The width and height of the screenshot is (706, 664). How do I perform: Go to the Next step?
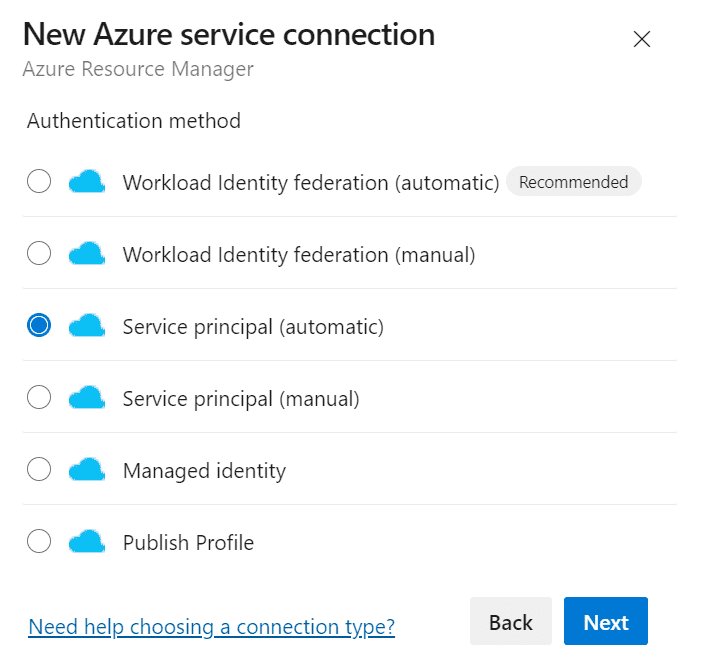[x=606, y=621]
